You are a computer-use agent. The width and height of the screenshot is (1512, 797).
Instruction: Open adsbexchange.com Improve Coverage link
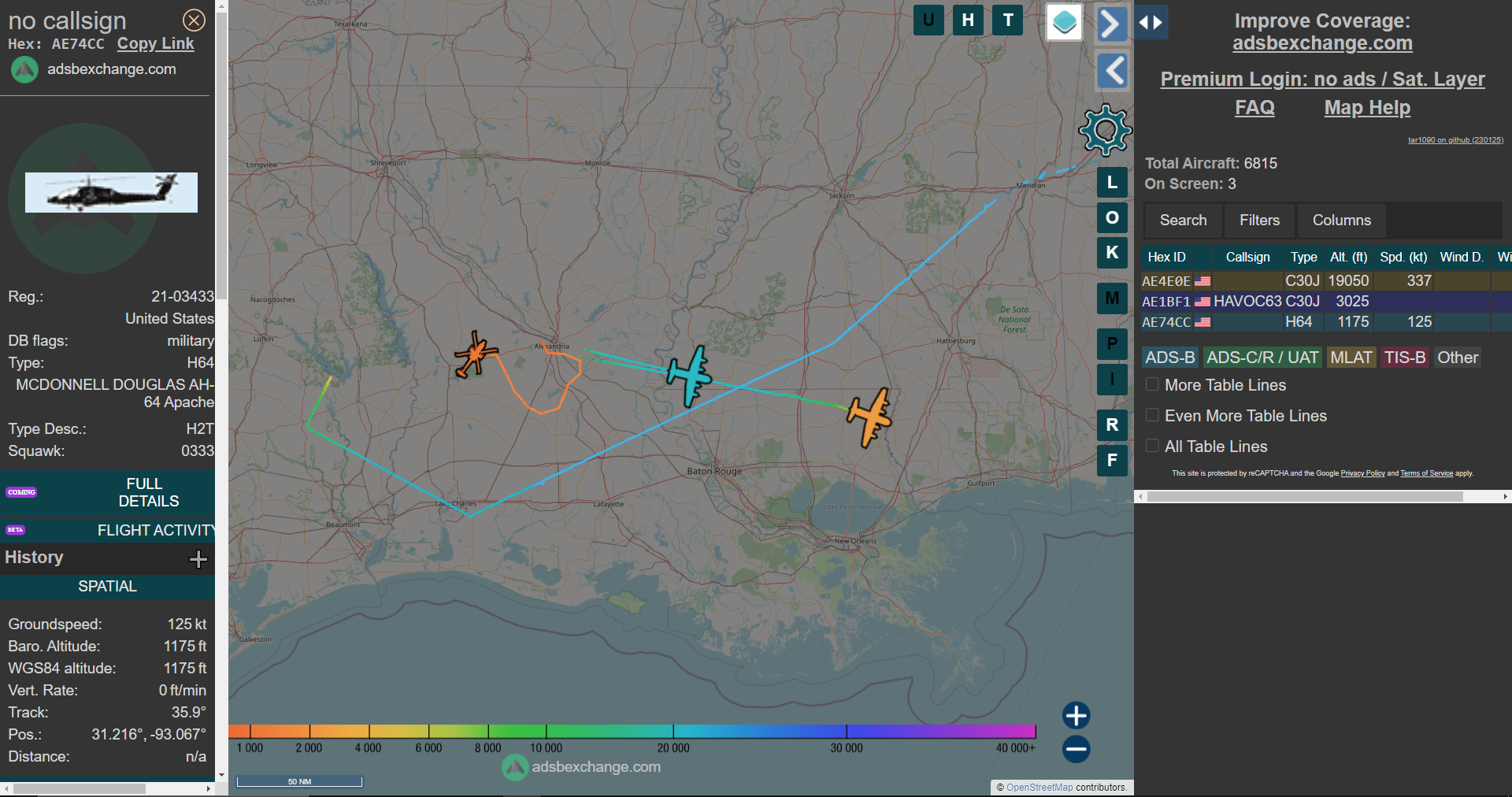coord(1322,43)
